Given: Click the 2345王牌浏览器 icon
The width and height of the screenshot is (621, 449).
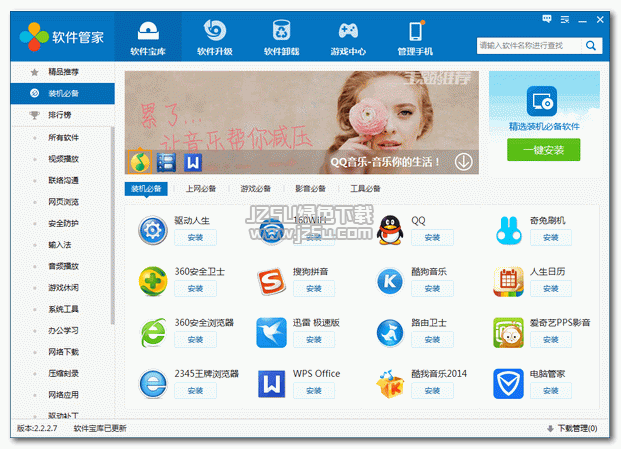Looking at the screenshot, I should point(153,384).
